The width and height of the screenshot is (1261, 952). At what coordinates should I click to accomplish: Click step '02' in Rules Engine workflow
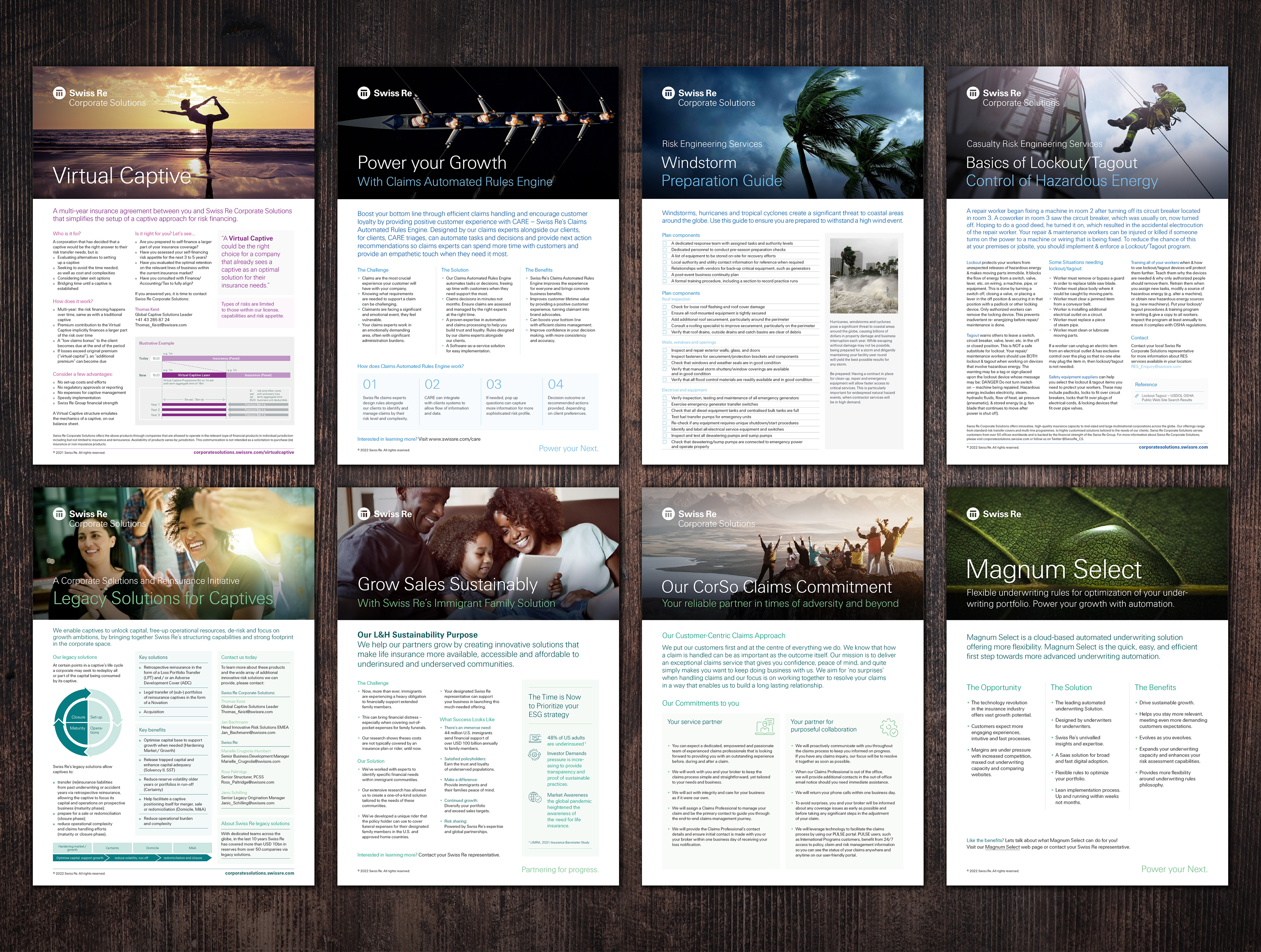(432, 384)
